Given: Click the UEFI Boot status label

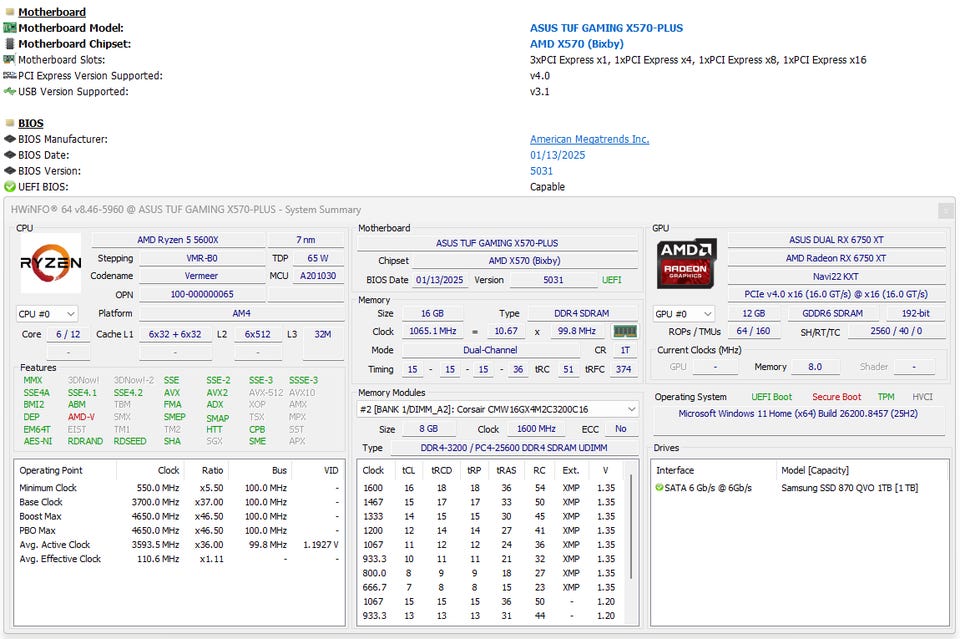Looking at the screenshot, I should [x=771, y=397].
